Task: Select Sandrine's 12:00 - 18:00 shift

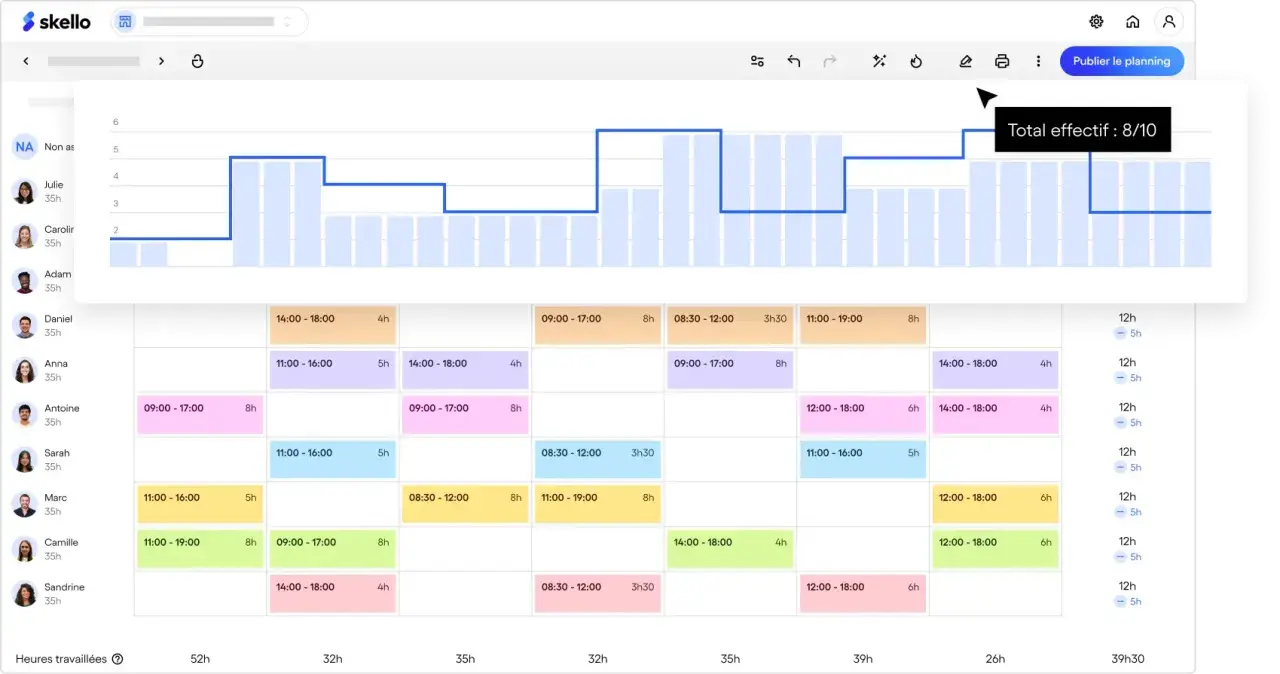Action: (863, 593)
